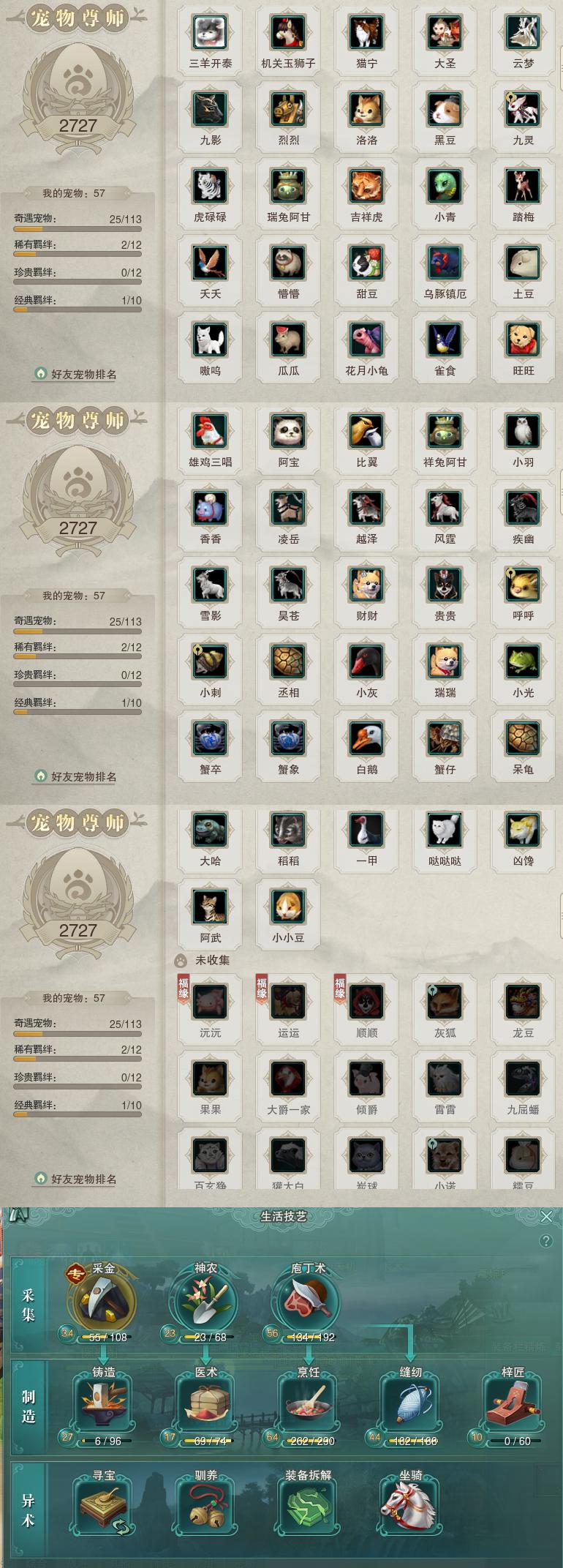563x1568 pixels.
Task: Select the 阿宝 panda pet
Action: pos(288,431)
